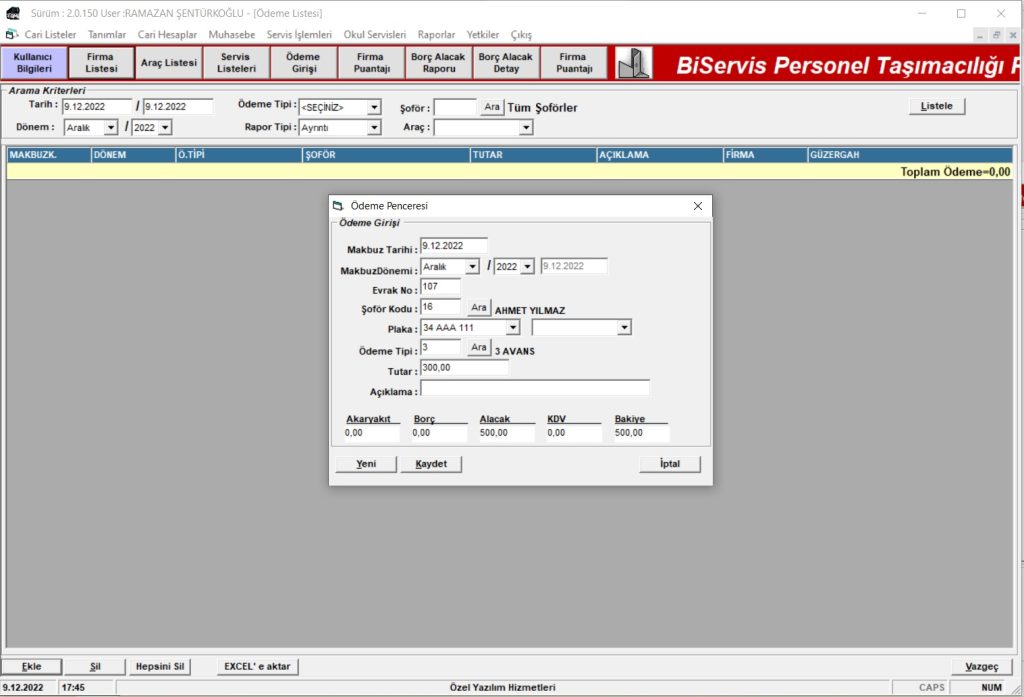1024x697 pixels.
Task: Open the MakbuzDönemi month dropdown in dialog
Action: pyautogui.click(x=472, y=267)
